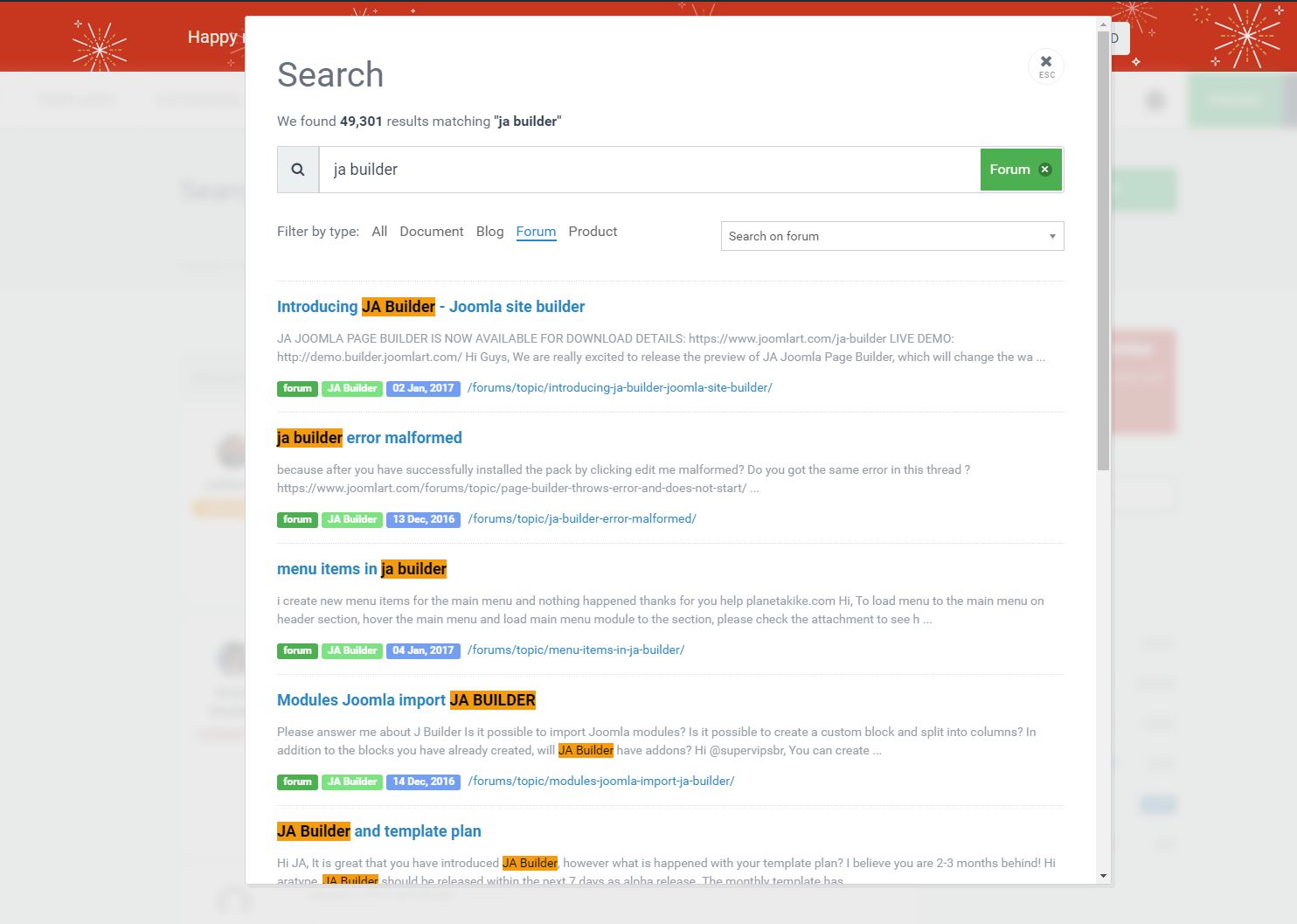The height and width of the screenshot is (924, 1297).
Task: Click 'JA Builder' tag on Modules Joomla result
Action: tap(352, 782)
